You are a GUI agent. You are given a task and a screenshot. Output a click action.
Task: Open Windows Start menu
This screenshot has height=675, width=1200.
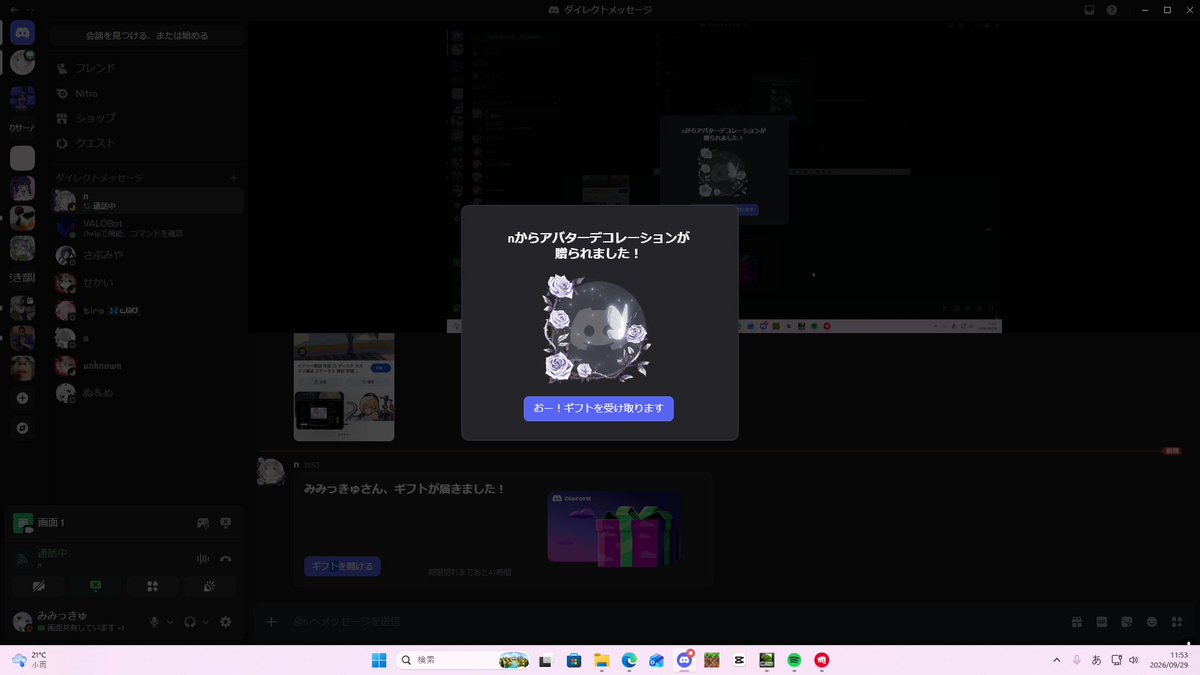tap(379, 660)
